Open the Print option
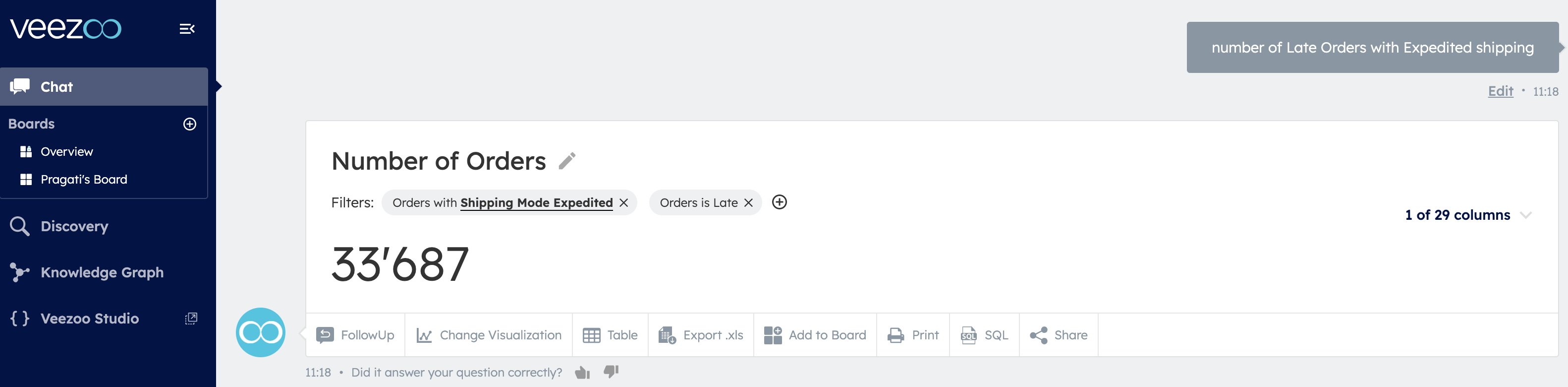The width and height of the screenshot is (1568, 387). (x=913, y=334)
